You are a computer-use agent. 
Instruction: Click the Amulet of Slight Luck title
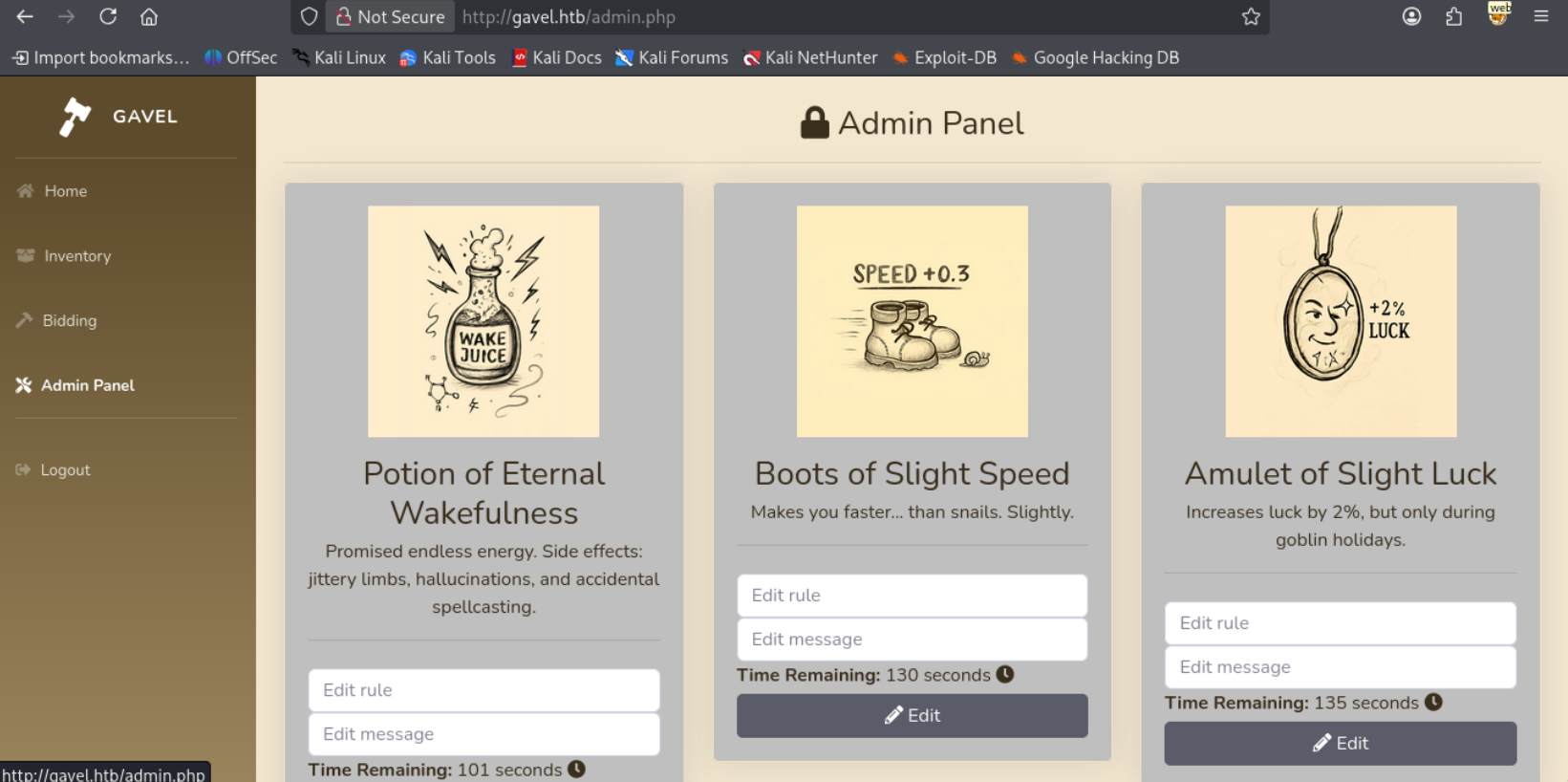click(1340, 473)
